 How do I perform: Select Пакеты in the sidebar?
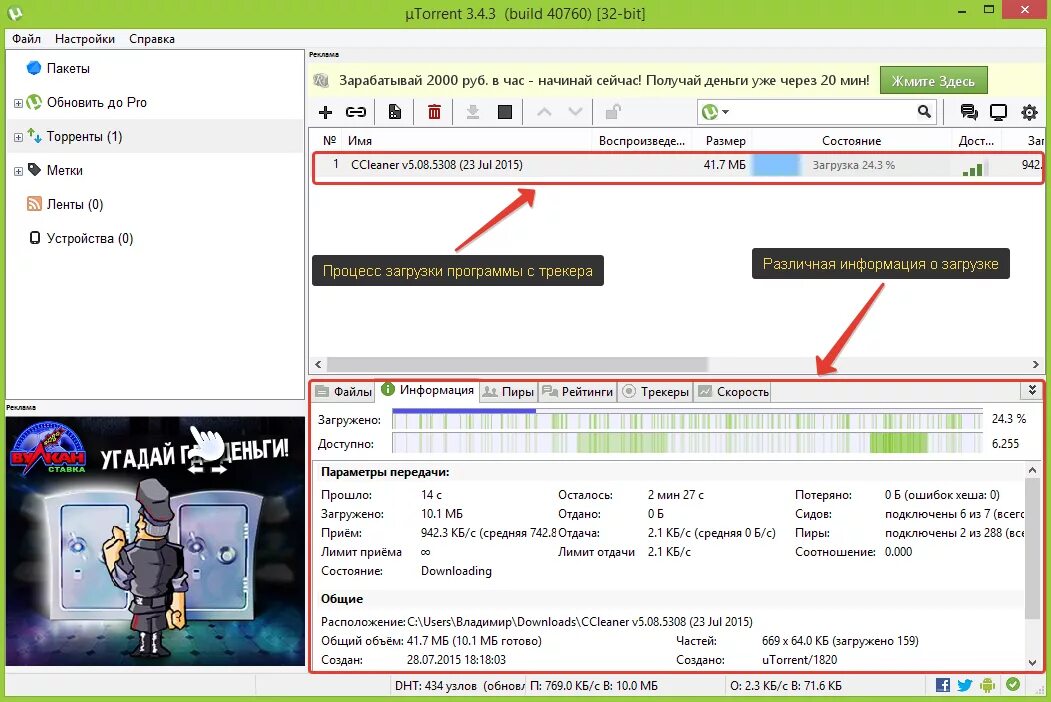point(68,68)
